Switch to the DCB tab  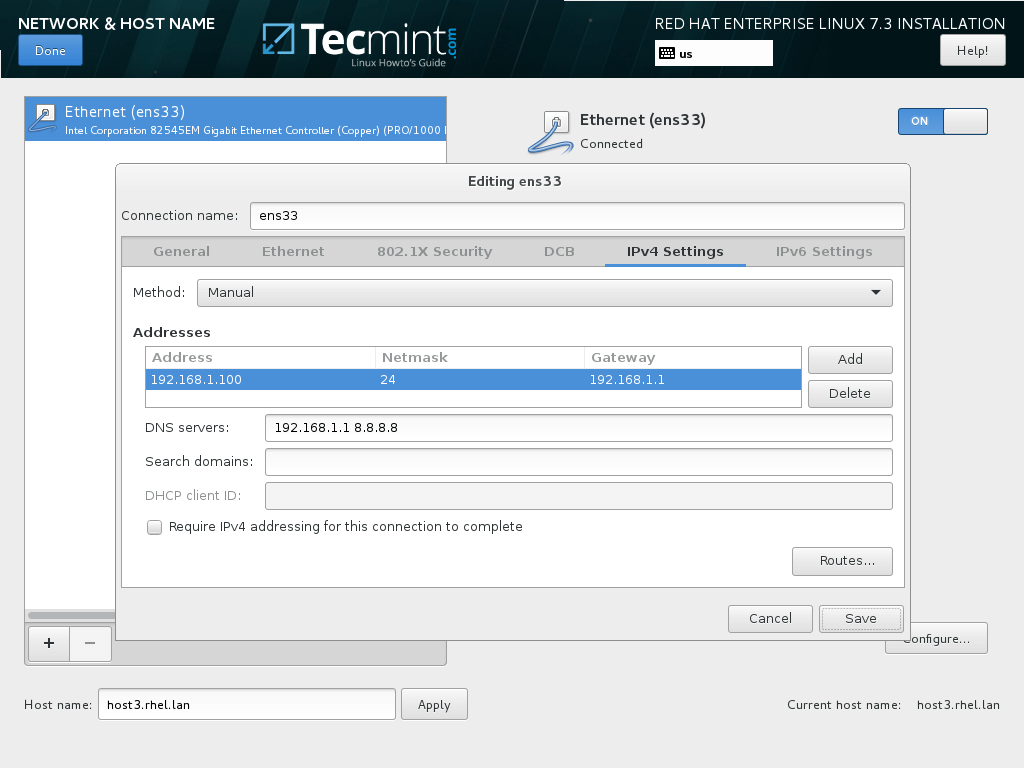[x=559, y=251]
